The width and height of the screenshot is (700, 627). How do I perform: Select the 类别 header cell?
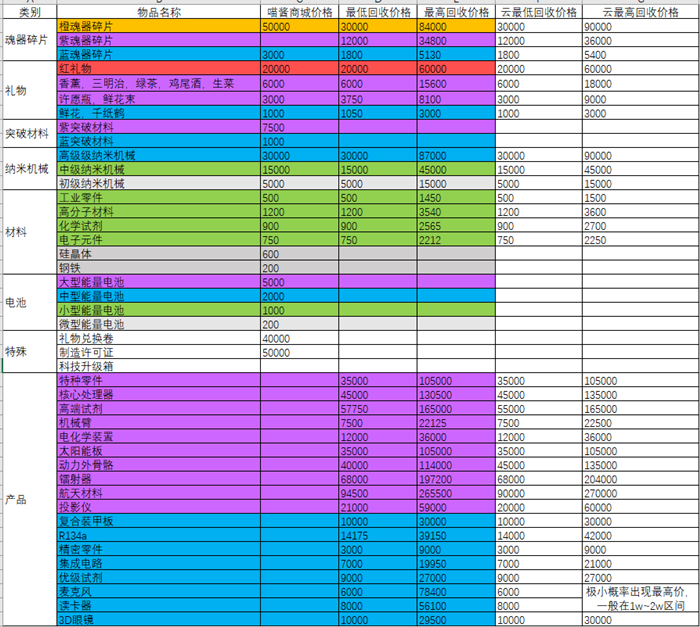(28, 12)
